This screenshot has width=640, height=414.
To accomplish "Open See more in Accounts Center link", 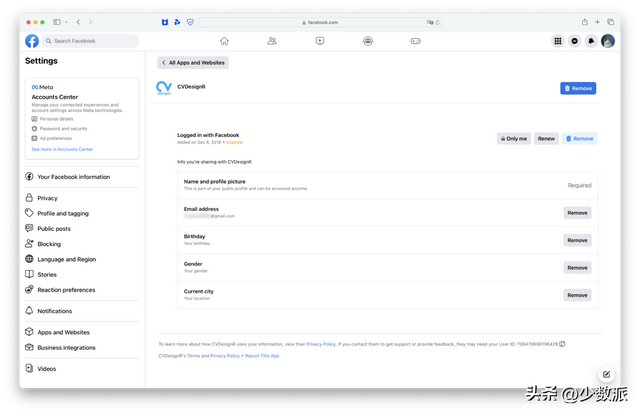I will point(62,149).
